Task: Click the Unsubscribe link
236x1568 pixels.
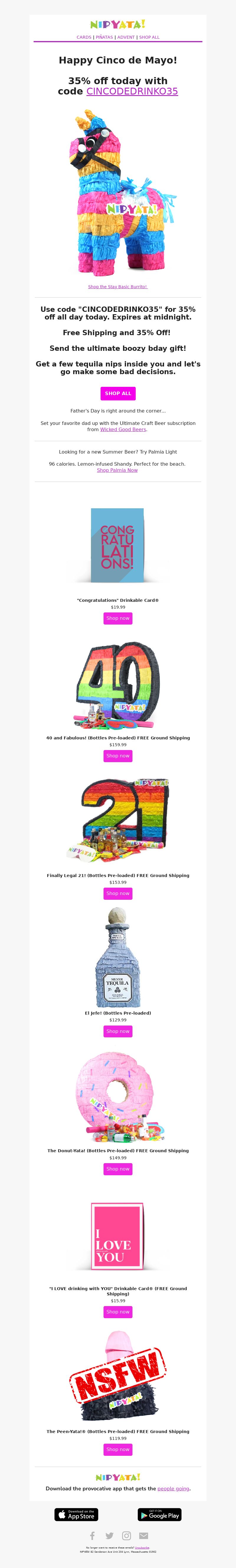Action: click(x=142, y=1547)
